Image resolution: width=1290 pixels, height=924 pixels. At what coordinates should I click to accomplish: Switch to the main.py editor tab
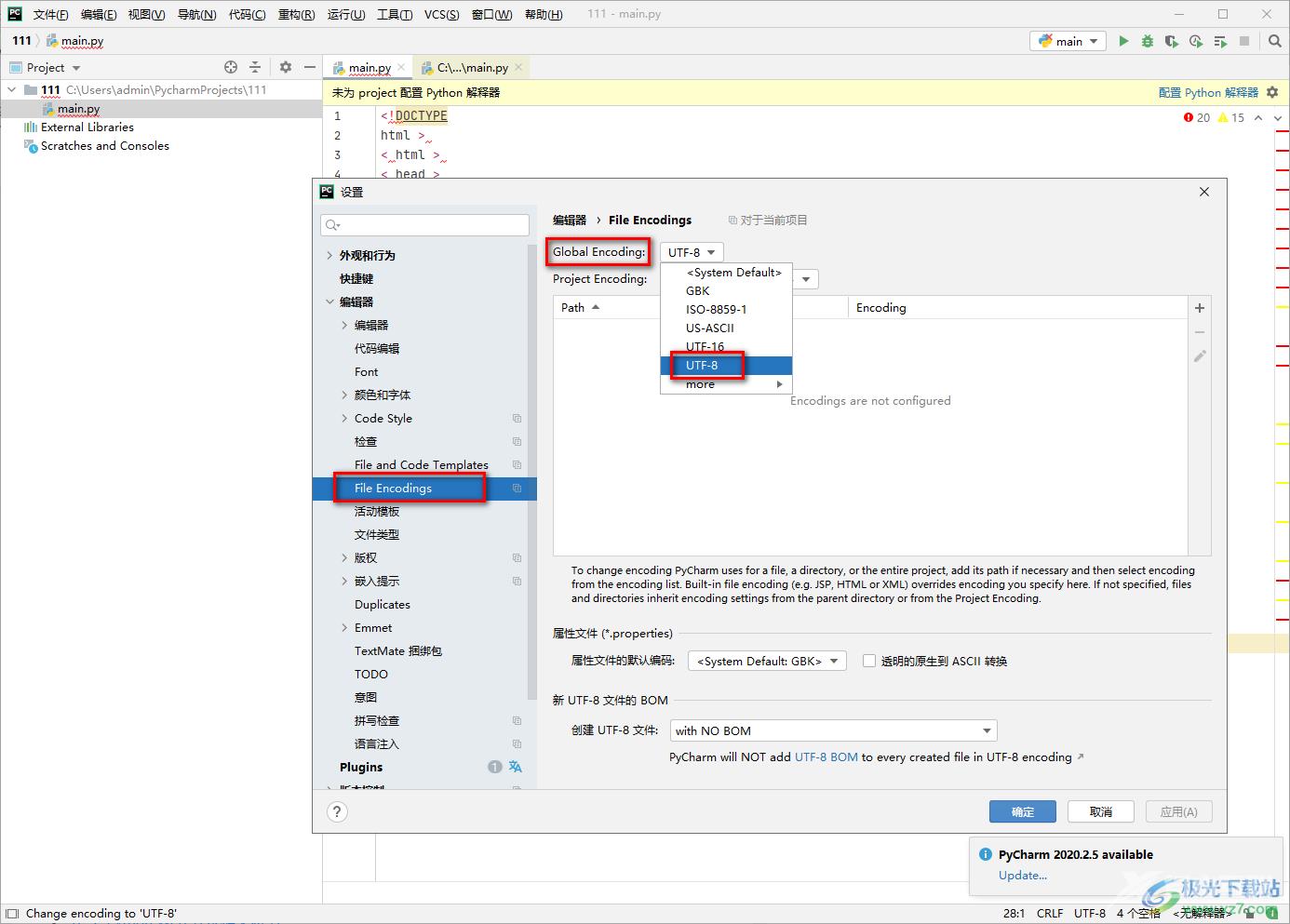370,67
